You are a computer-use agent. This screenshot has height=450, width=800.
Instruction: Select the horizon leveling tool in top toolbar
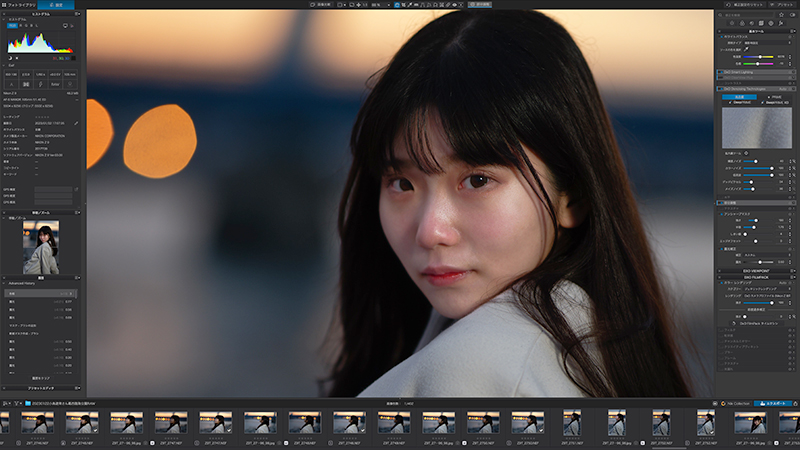tap(416, 5)
